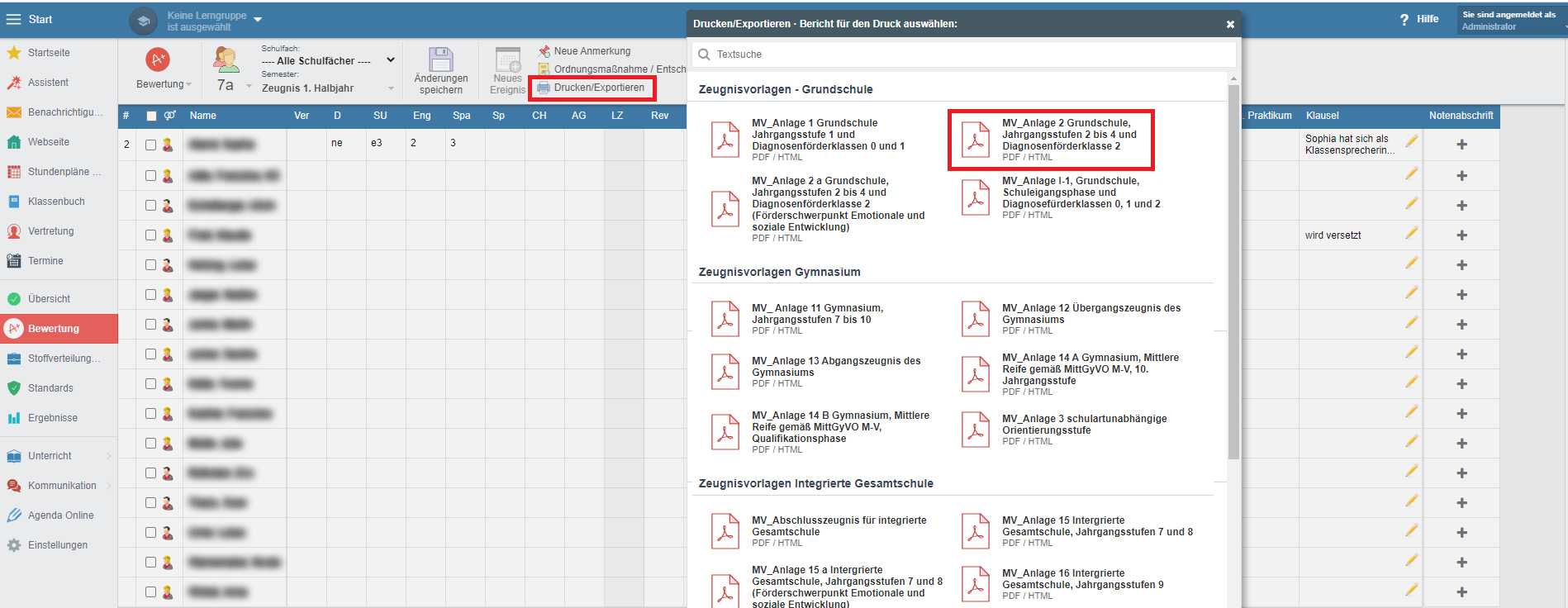
Task: Open the Bewertung toolbar icon menu
Action: (x=158, y=59)
